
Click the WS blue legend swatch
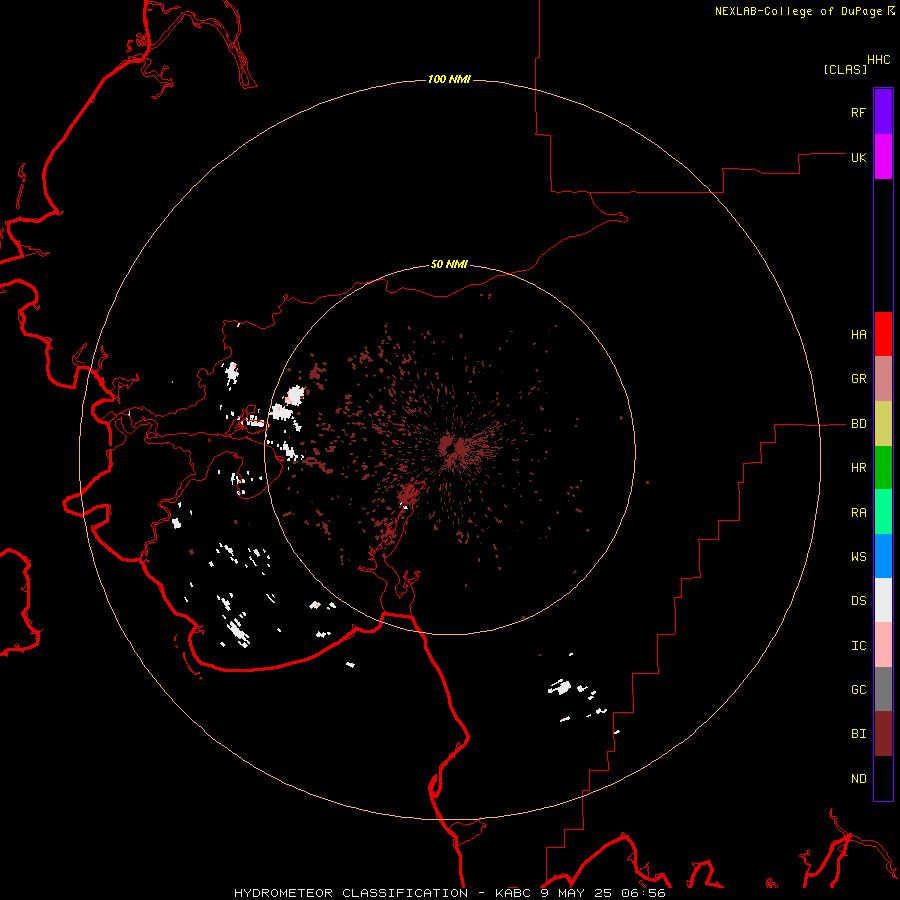click(883, 556)
